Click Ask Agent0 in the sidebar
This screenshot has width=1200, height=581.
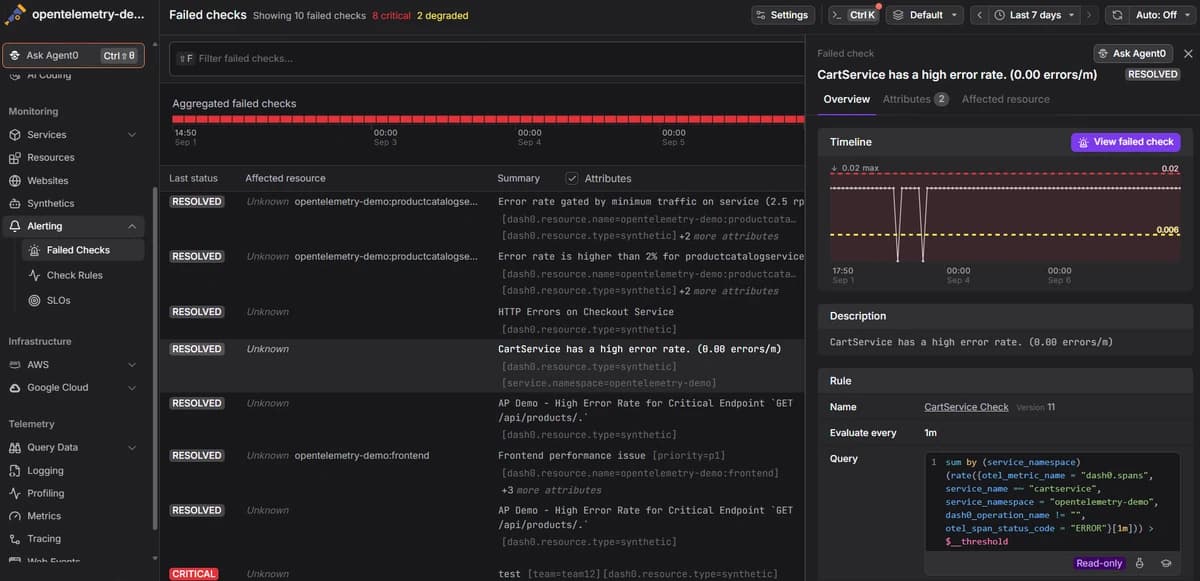[73, 56]
